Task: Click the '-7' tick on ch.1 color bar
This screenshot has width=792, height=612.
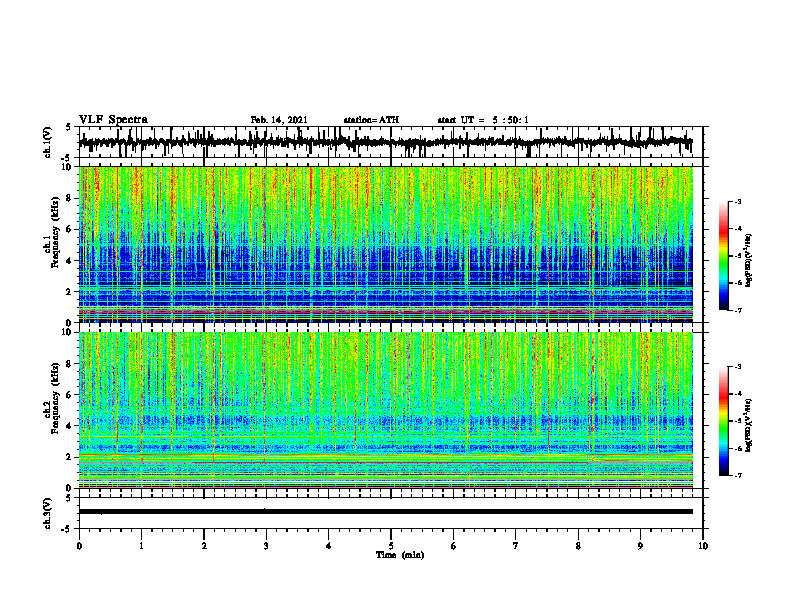Action: (738, 310)
